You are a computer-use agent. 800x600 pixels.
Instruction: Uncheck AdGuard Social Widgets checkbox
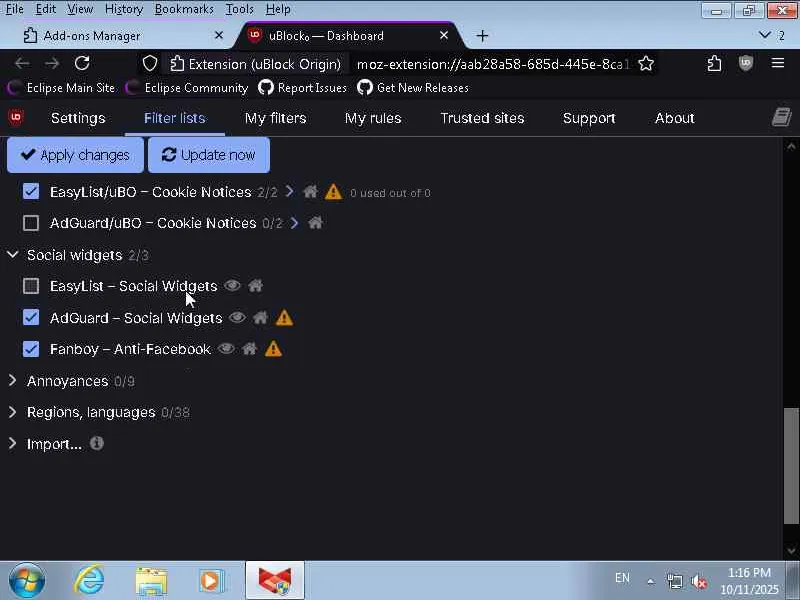[x=31, y=317]
